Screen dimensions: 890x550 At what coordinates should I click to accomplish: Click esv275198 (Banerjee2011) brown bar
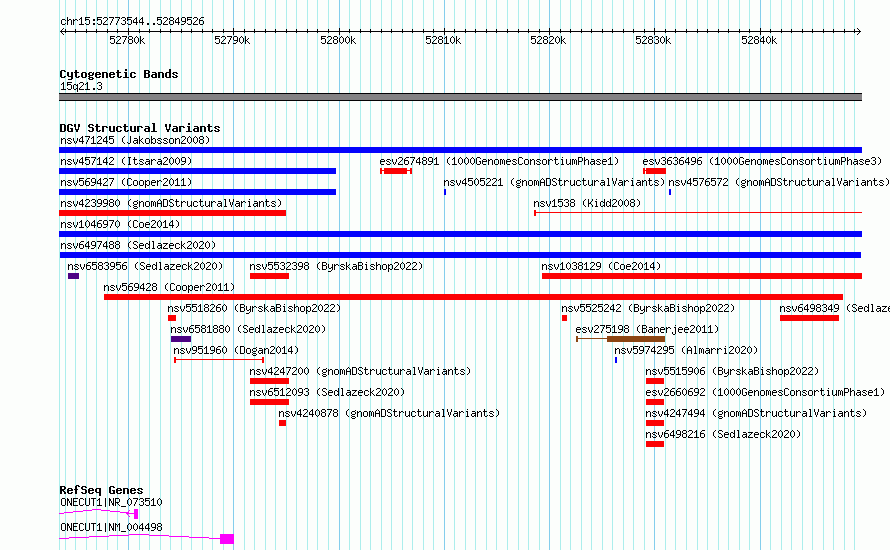636,339
